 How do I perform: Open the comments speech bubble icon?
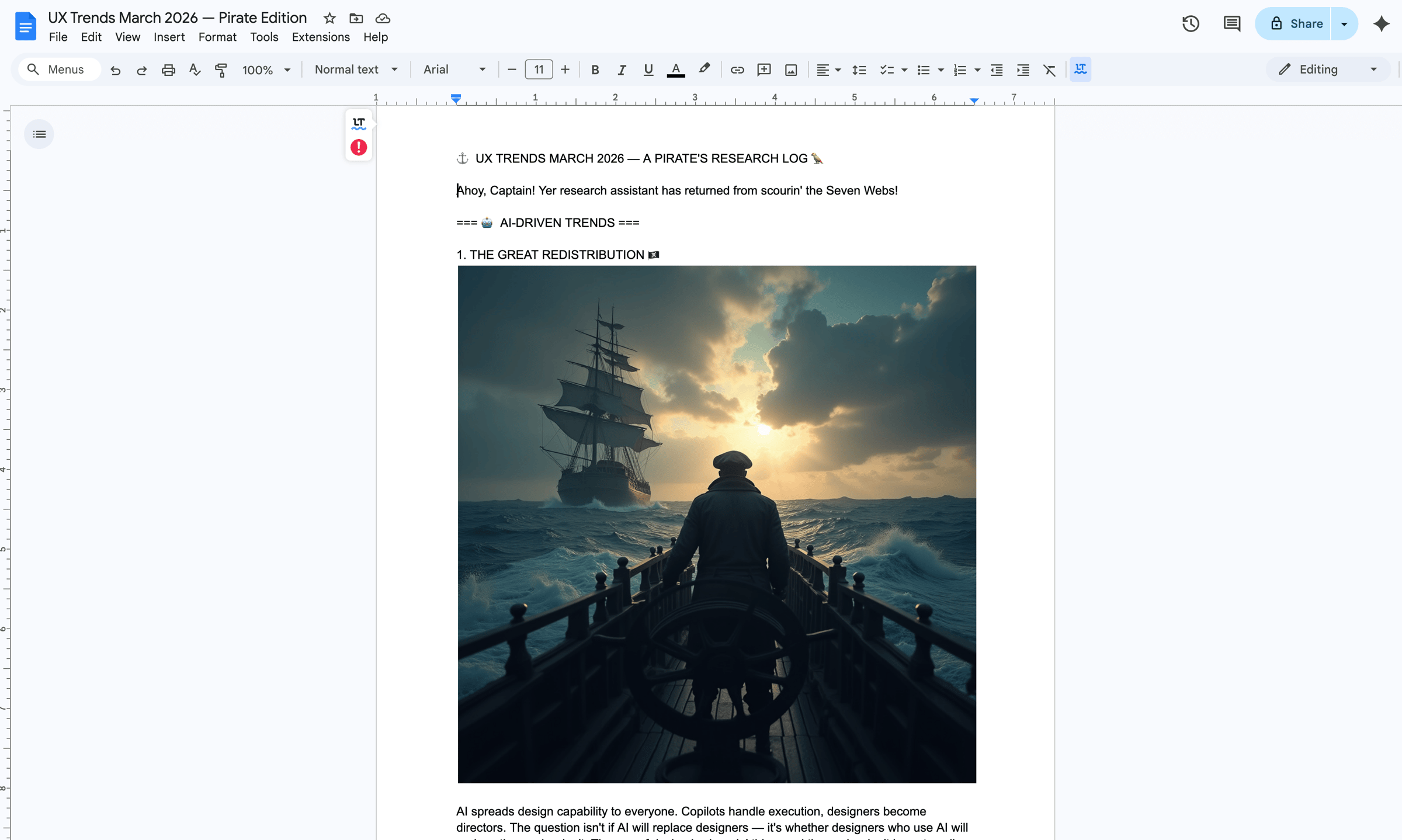1231,24
